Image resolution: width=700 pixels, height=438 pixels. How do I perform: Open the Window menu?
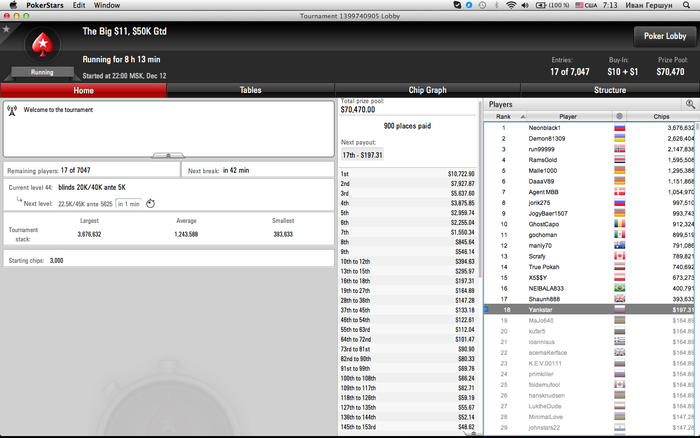(107, 5)
